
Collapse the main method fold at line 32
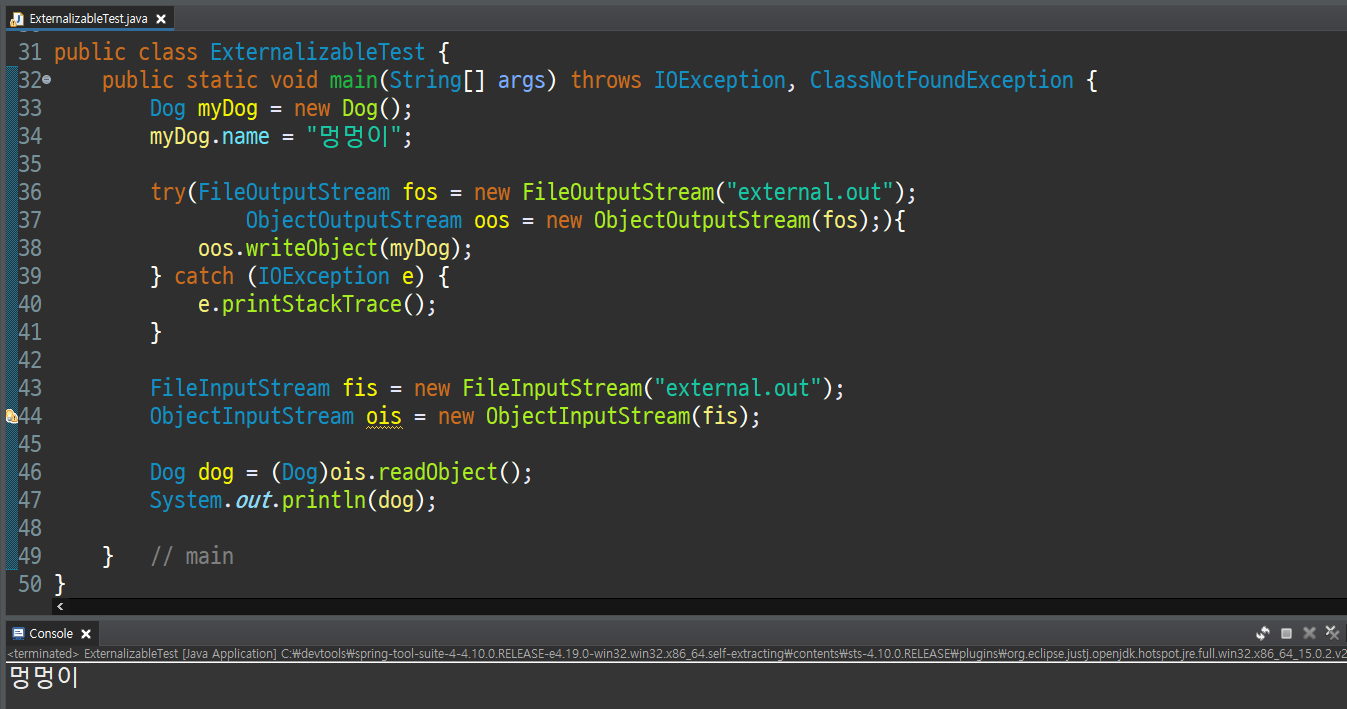[x=46, y=80]
